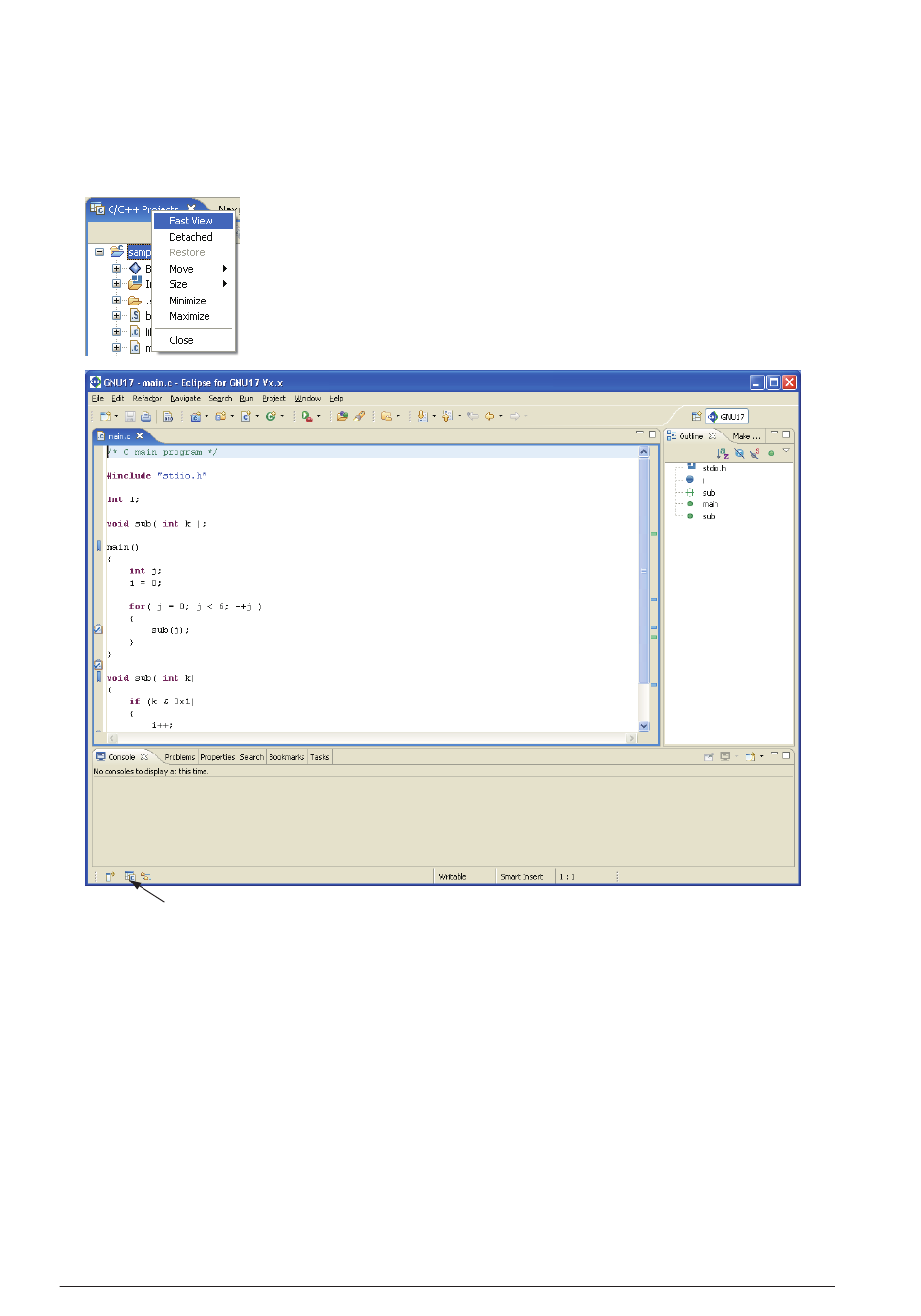Screen dimensions: 921x1316
Task: Toggle the green dot filter in Outline toolbar
Action: click(x=771, y=453)
